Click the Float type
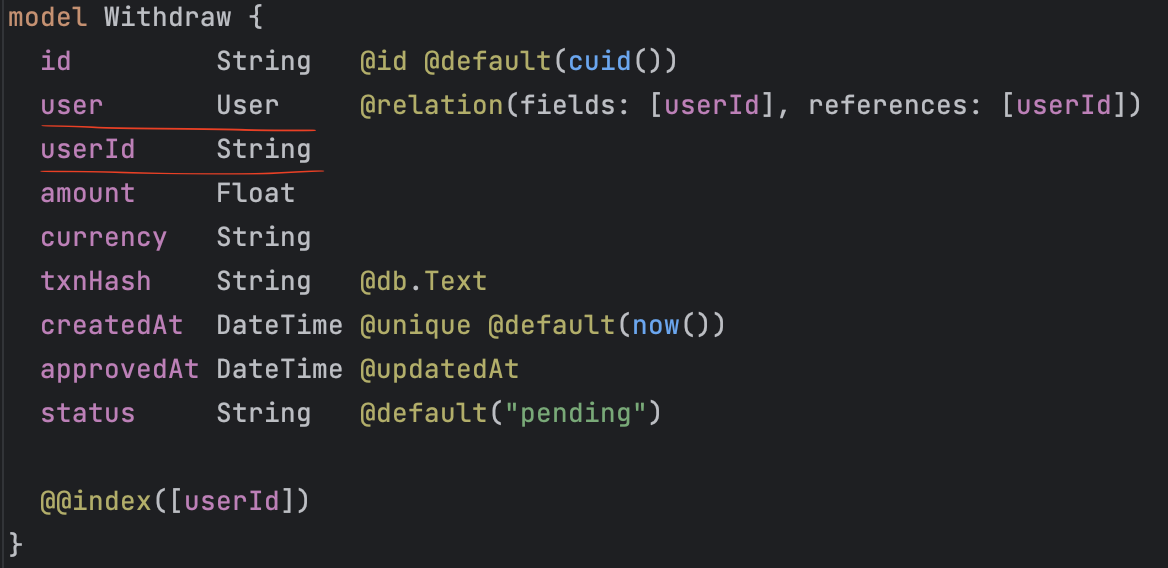1168x568 pixels. point(256,193)
